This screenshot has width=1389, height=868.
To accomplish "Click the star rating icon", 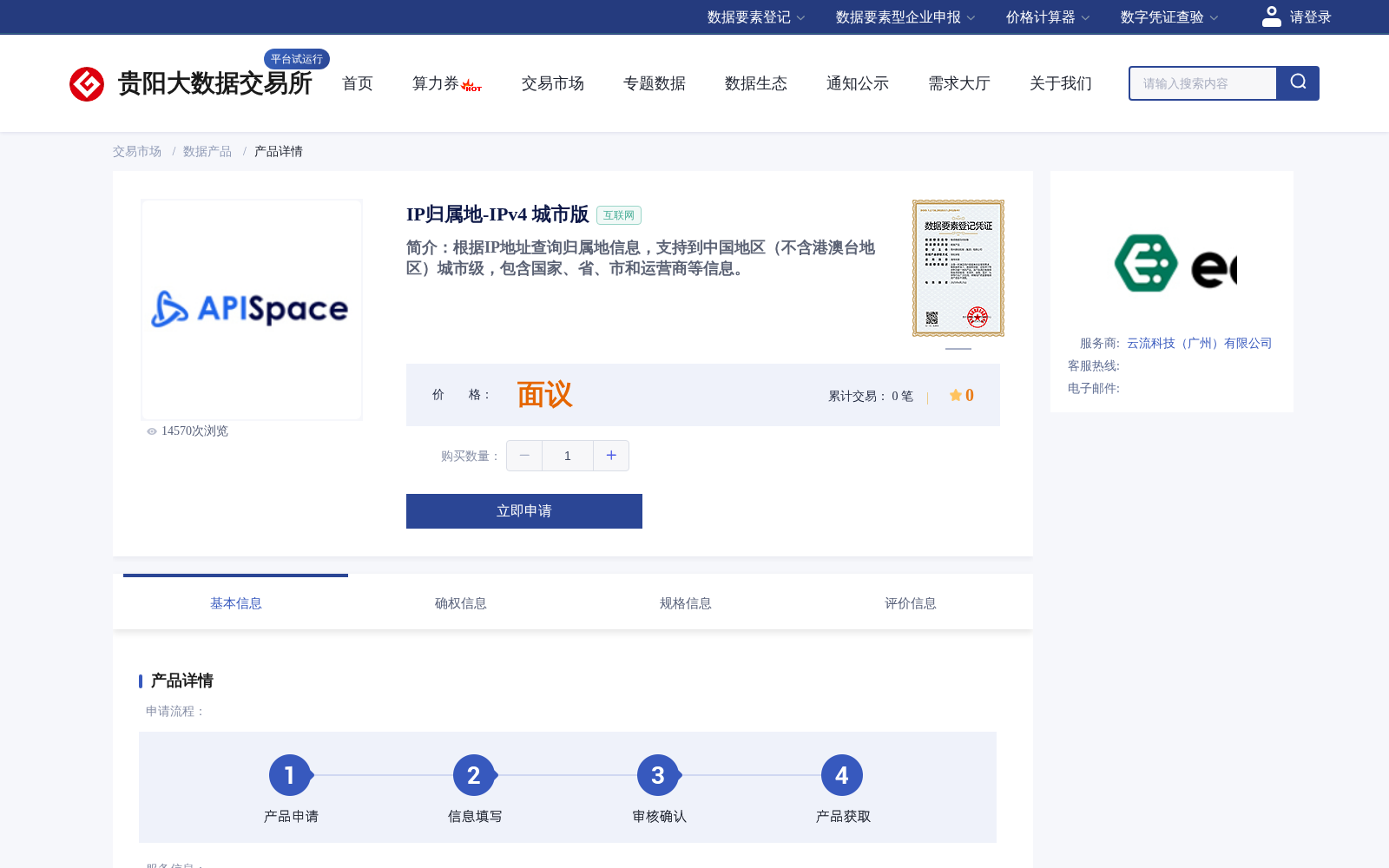I will [955, 395].
